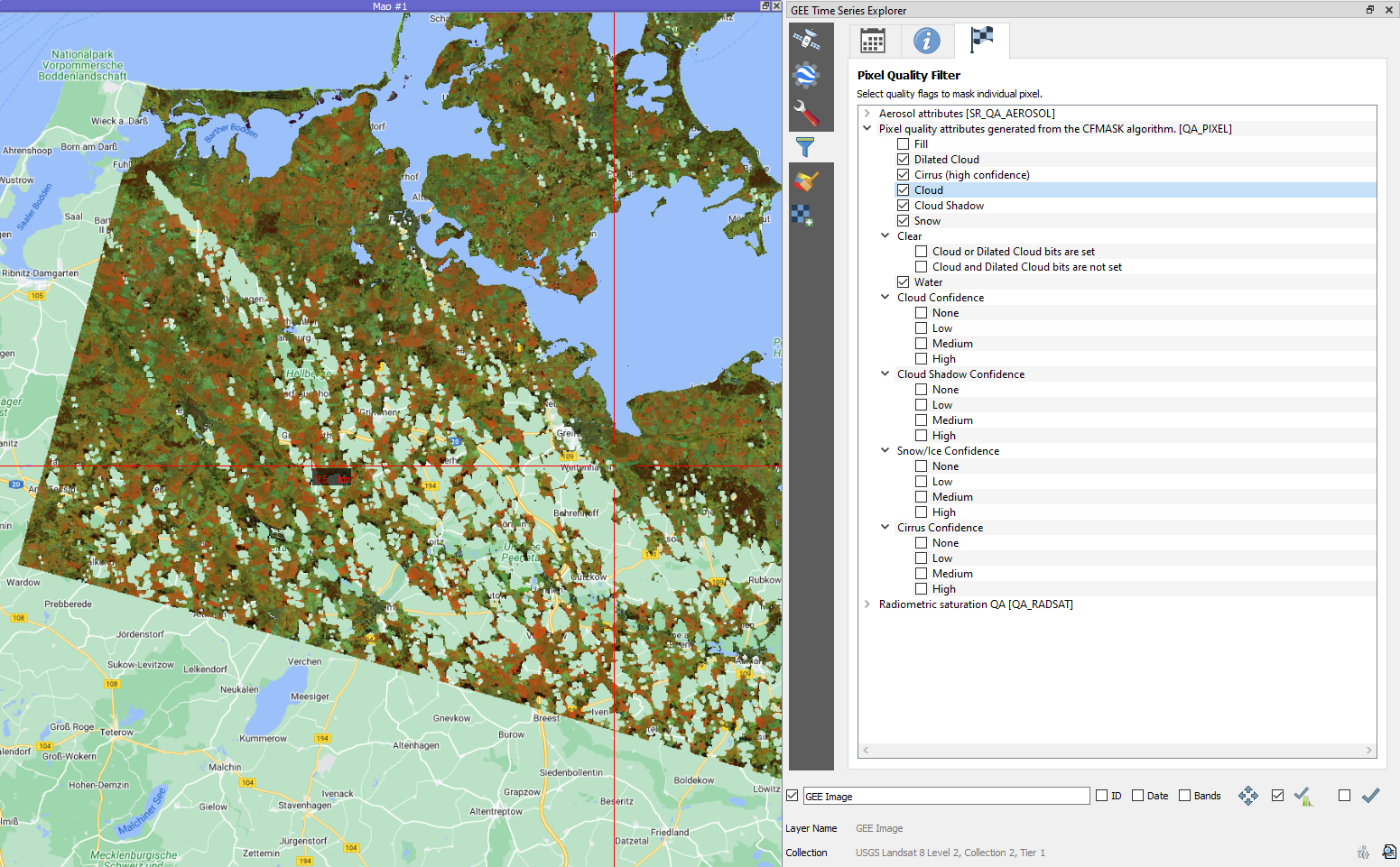Collapse the Cloud Confidence subgroup

[x=885, y=298]
